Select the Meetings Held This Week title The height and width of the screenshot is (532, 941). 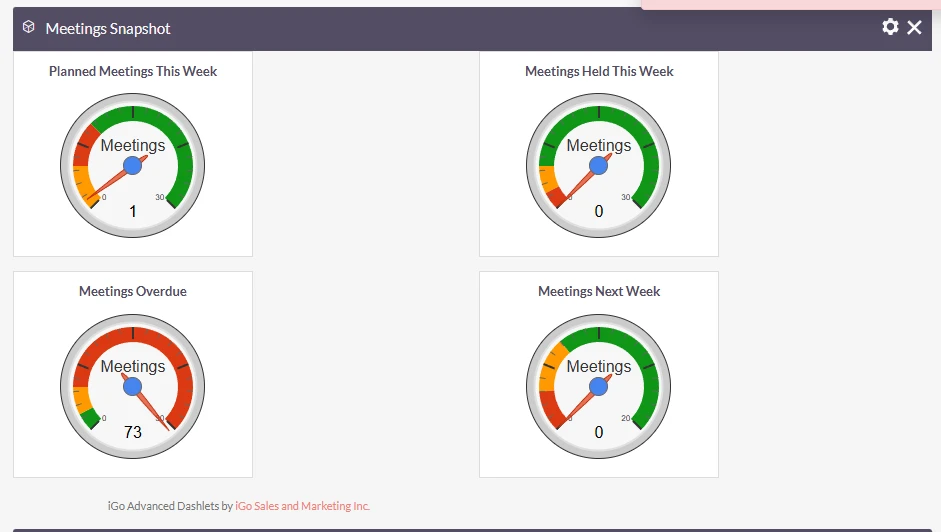tap(599, 72)
